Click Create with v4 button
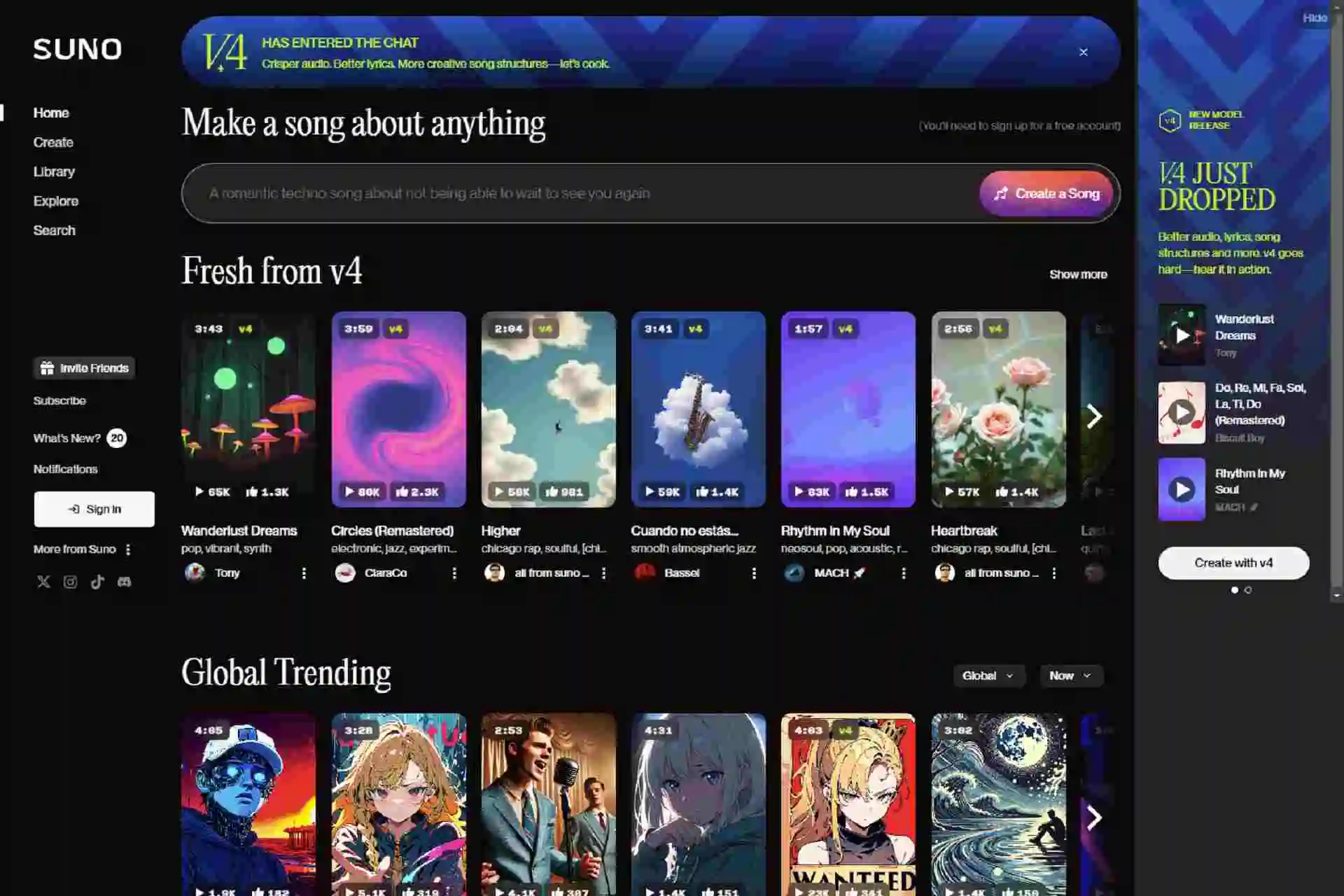This screenshot has width=1344, height=896. (1233, 563)
